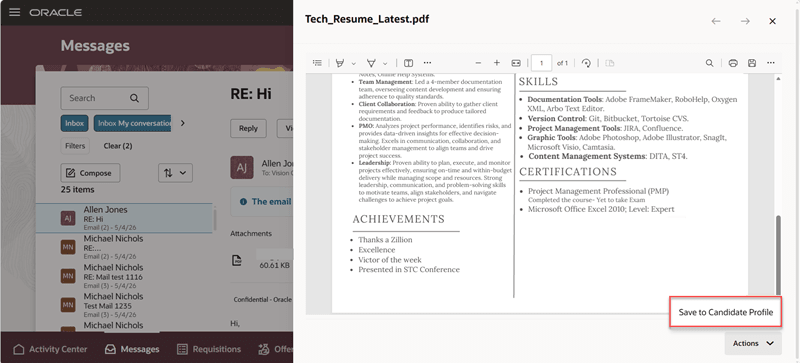The image size is (800, 363).
Task: Expand the highlighter options arrow
Action: pyautogui.click(x=354, y=63)
